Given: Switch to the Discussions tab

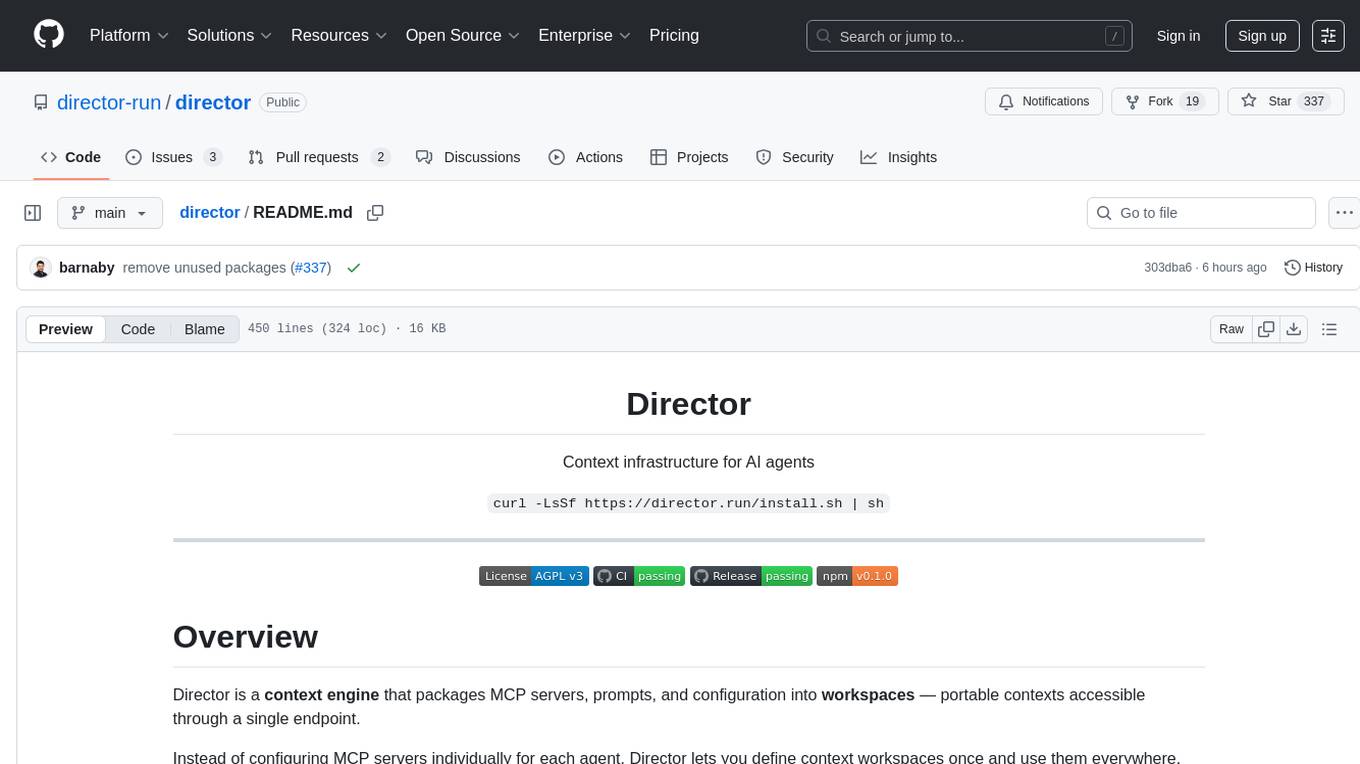Looking at the screenshot, I should click(x=468, y=157).
